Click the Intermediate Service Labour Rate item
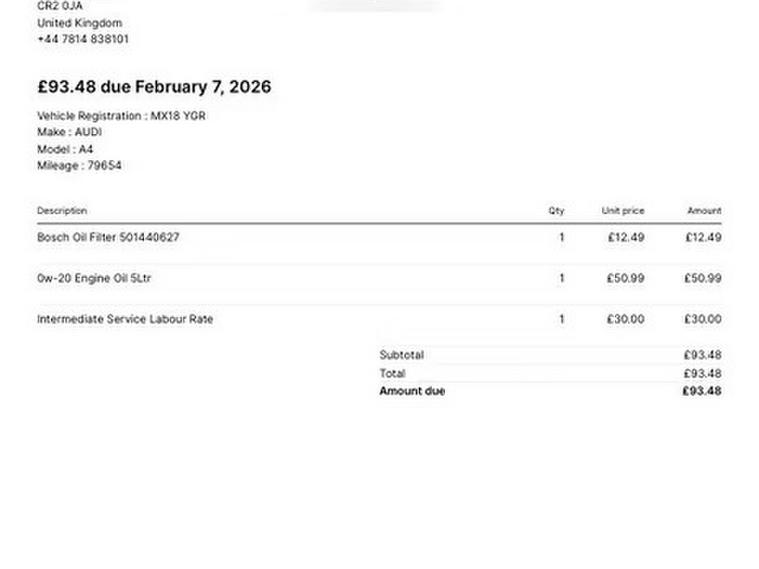Viewport: 759px width, 569px height. (125, 320)
